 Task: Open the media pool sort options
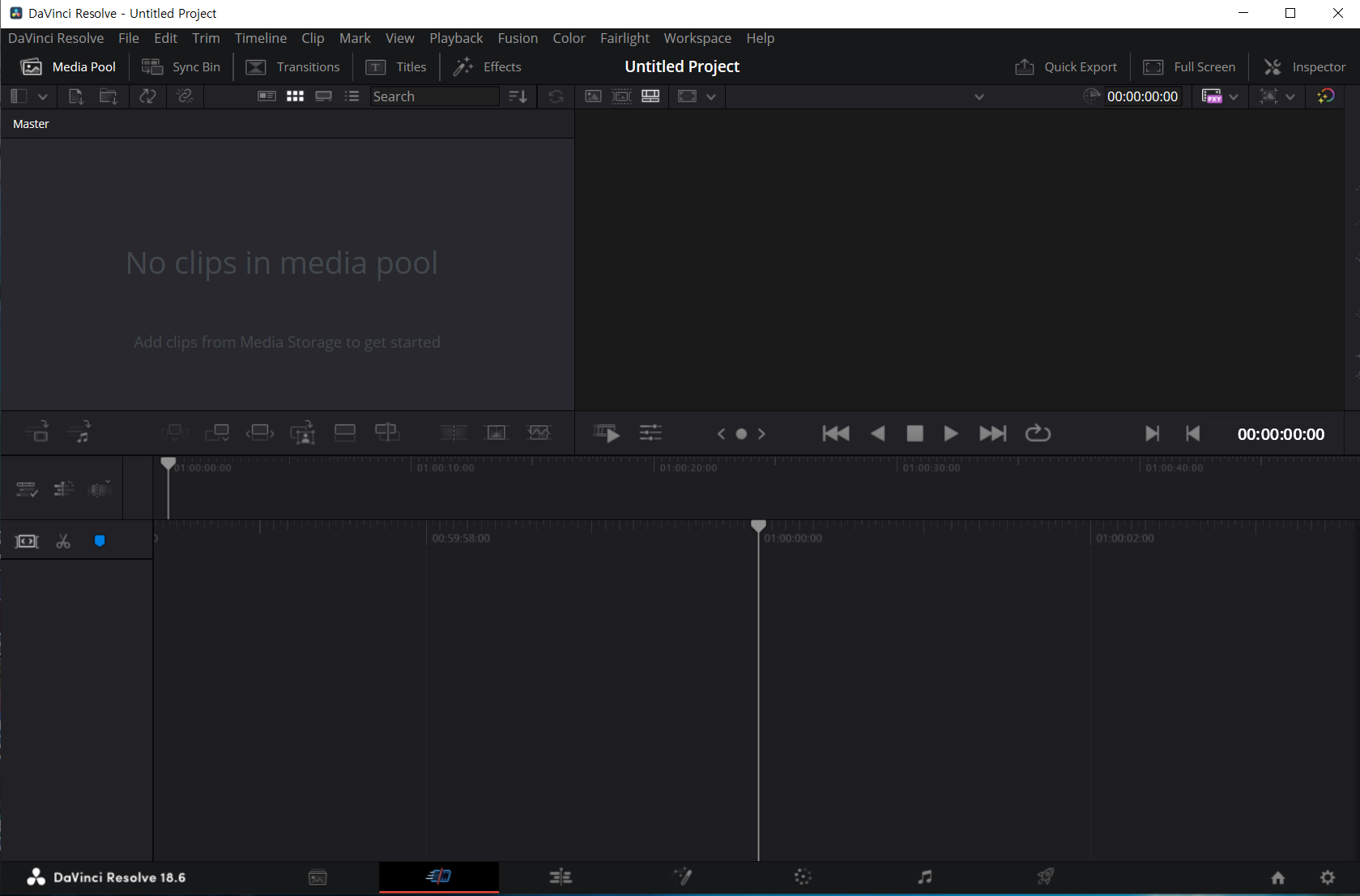pos(518,96)
